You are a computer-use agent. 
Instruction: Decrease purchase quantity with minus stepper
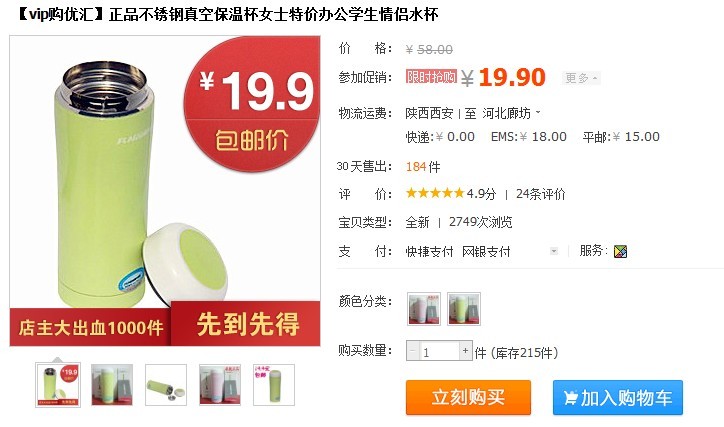(413, 351)
